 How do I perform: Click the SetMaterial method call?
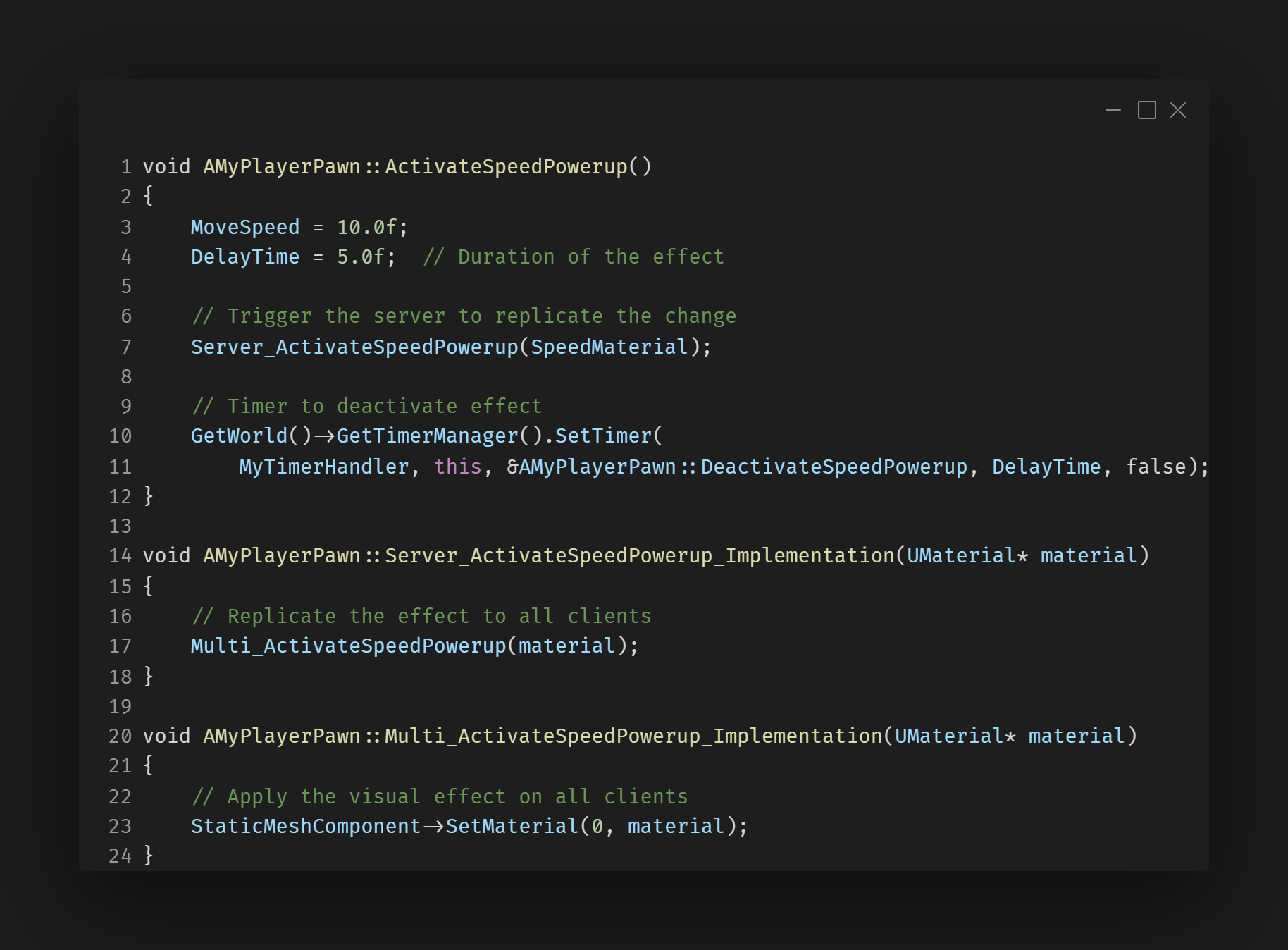(512, 827)
